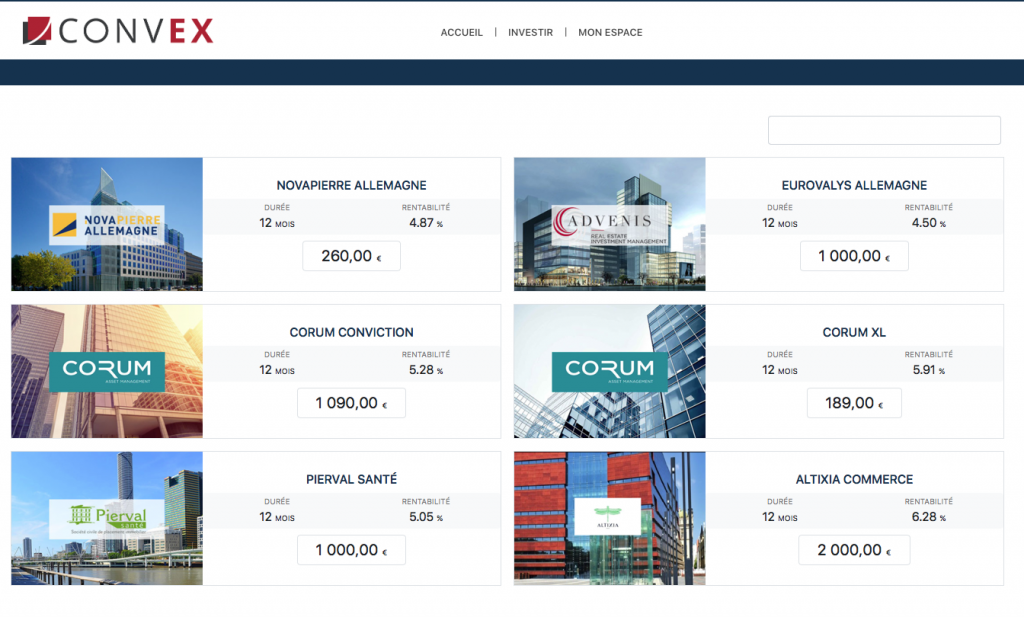The height and width of the screenshot is (617, 1024).
Task: Open the Corum Conviction building thumbnail
Action: click(x=107, y=371)
